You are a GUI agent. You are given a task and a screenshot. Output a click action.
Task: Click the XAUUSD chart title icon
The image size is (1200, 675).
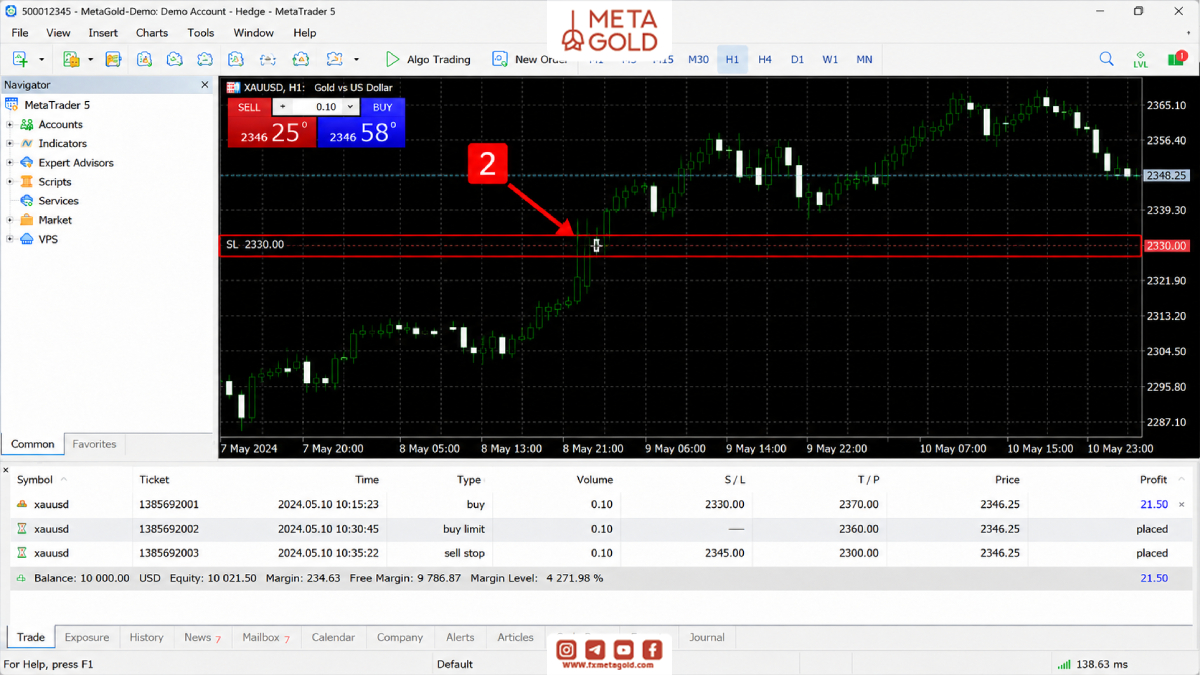click(234, 87)
